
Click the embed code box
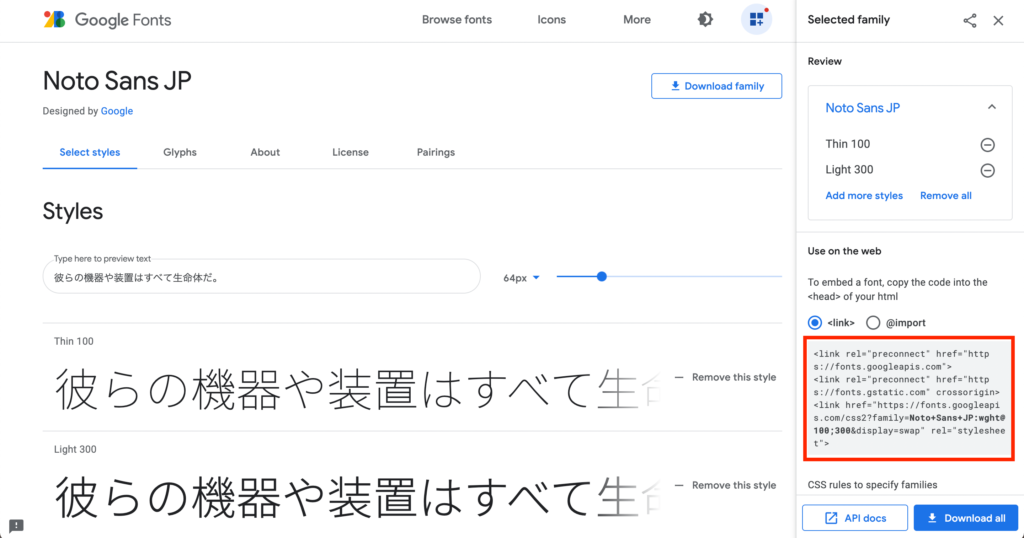[909, 398]
